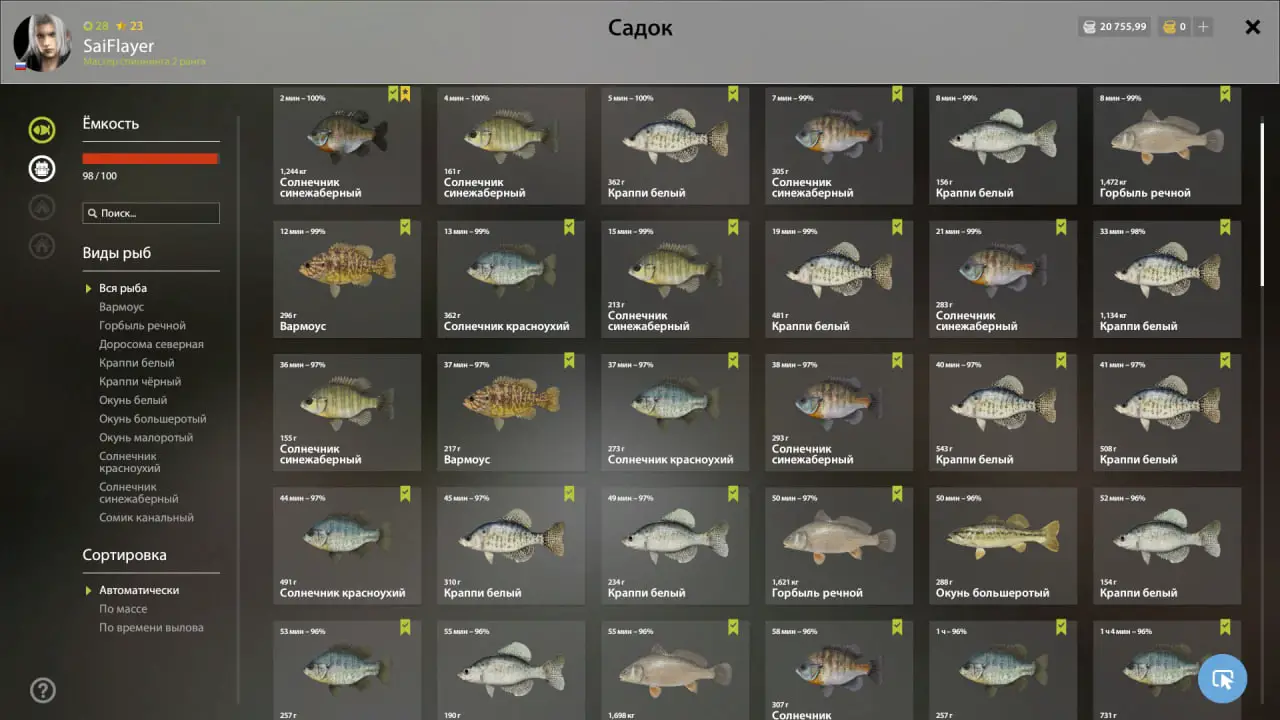Screen dimensions: 1280x720
Task: Filter by Краппи белый species
Action: click(x=137, y=363)
